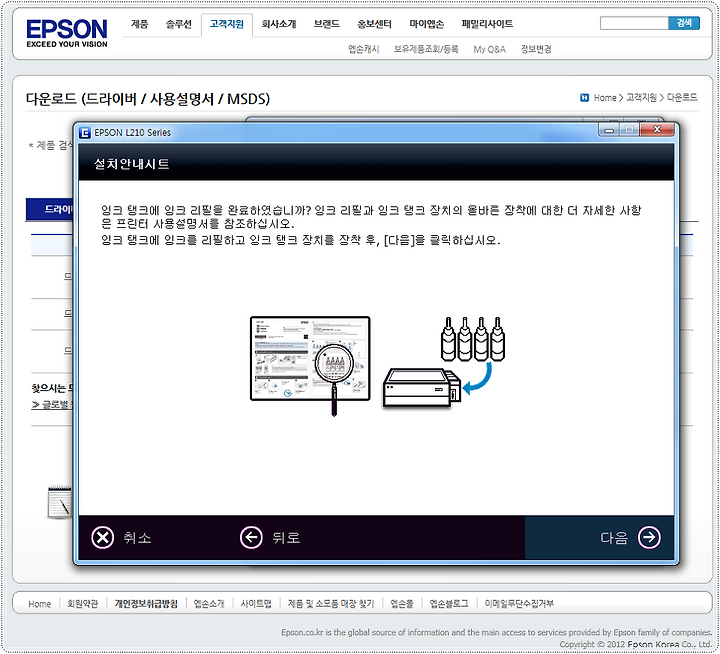The width and height of the screenshot is (720, 654).
Task: Open the 회사소개 menu item
Action: point(279,24)
